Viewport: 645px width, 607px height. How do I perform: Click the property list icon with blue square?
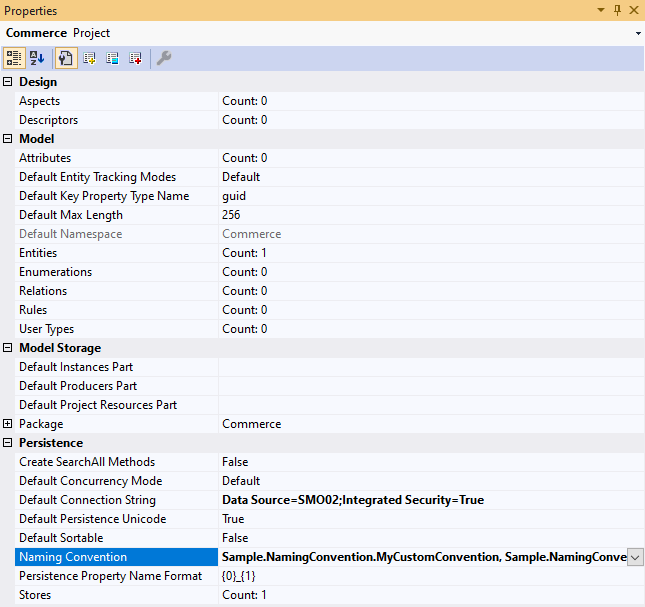[112, 58]
